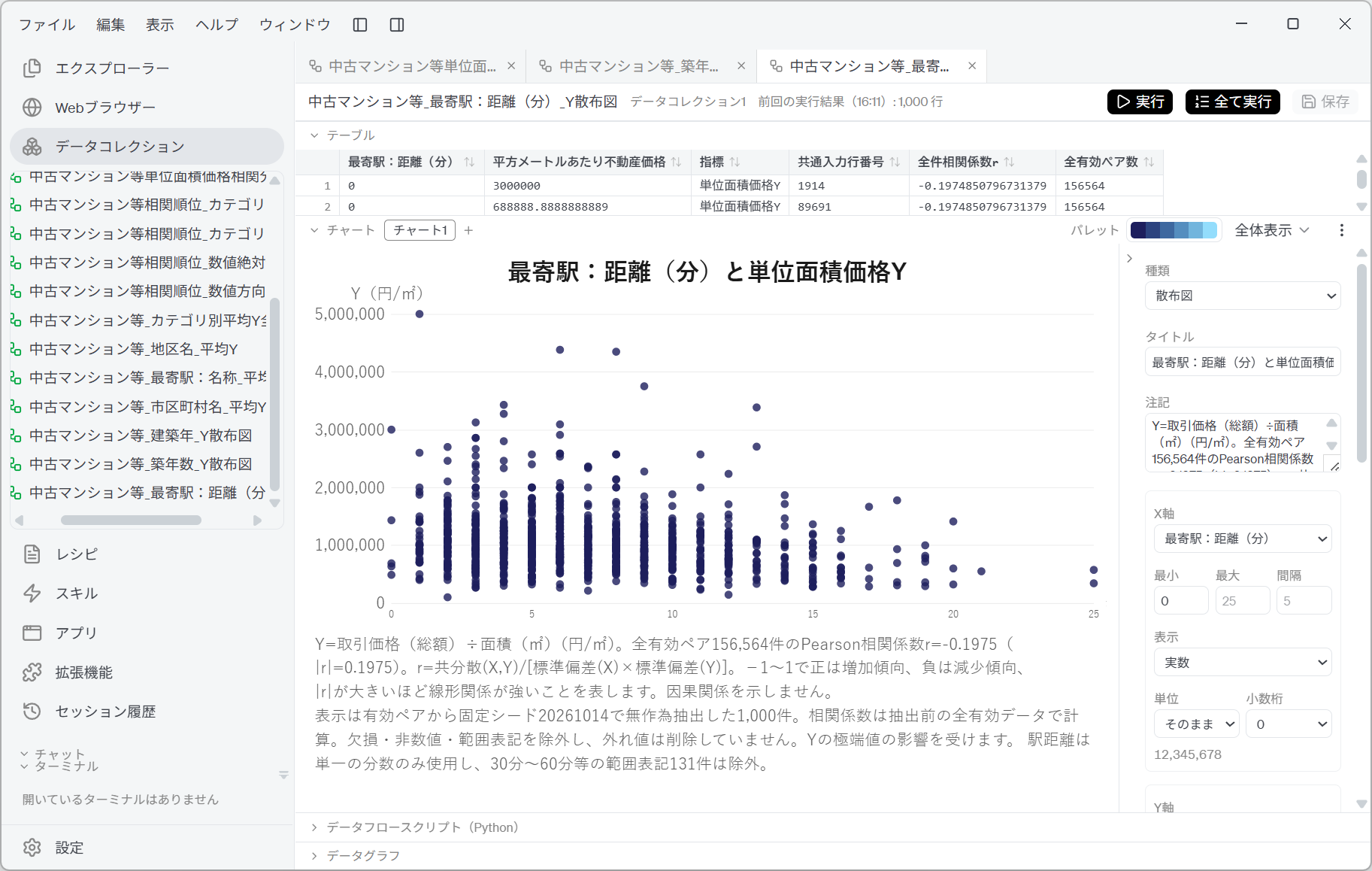Open the スキル lightning icon
The height and width of the screenshot is (871, 1372).
pos(32,593)
